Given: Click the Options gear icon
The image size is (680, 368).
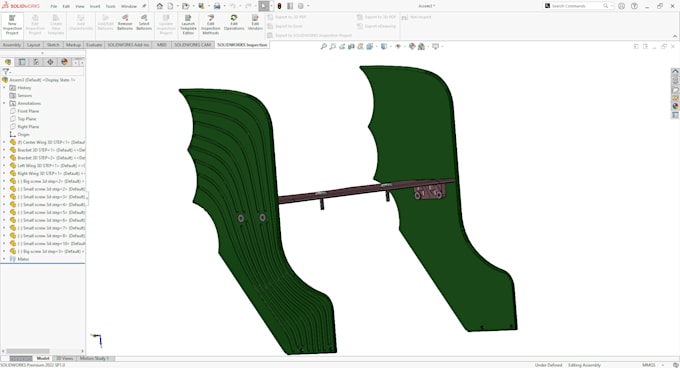Looking at the screenshot, I should point(301,6).
